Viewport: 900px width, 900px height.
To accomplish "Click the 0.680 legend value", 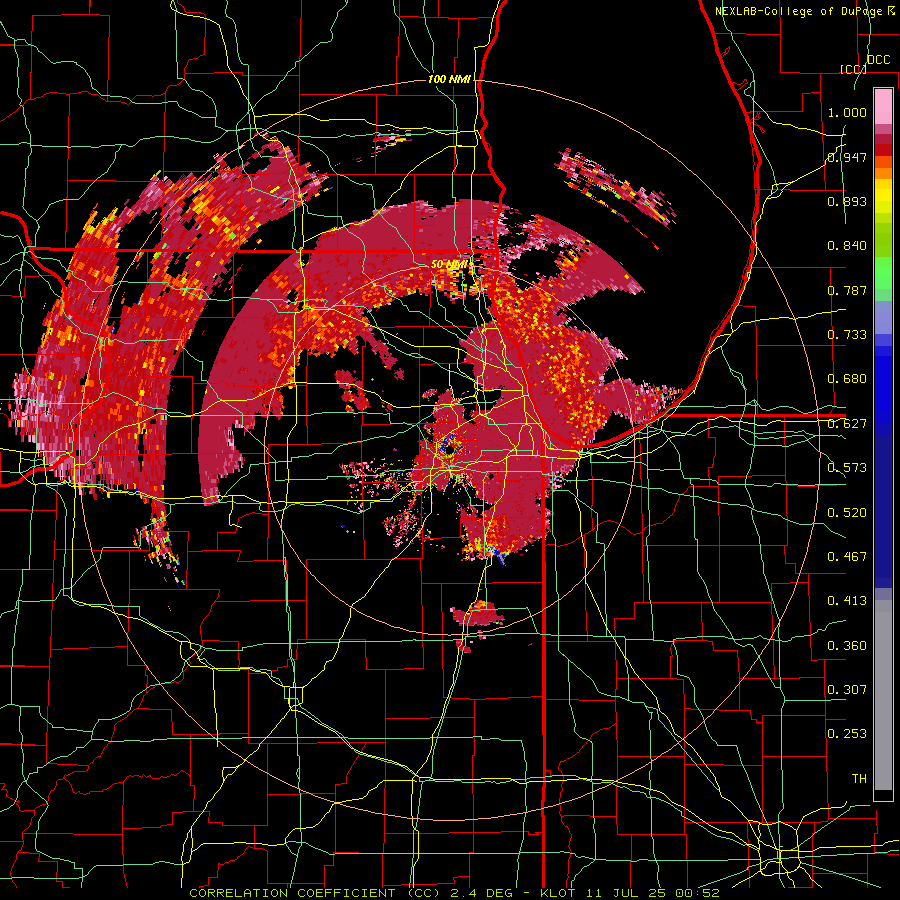I will (847, 379).
